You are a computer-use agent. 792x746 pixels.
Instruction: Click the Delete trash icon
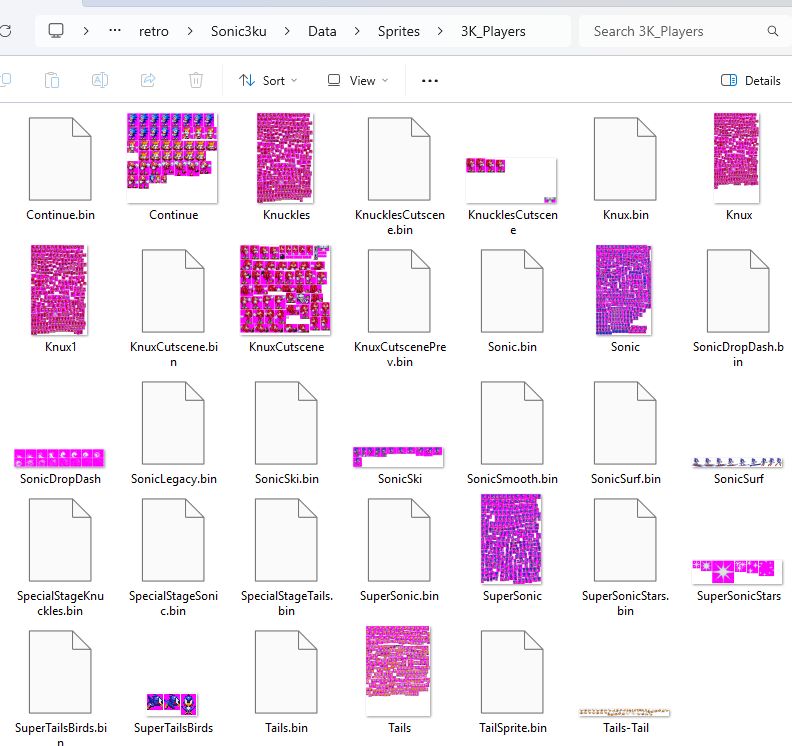point(196,80)
